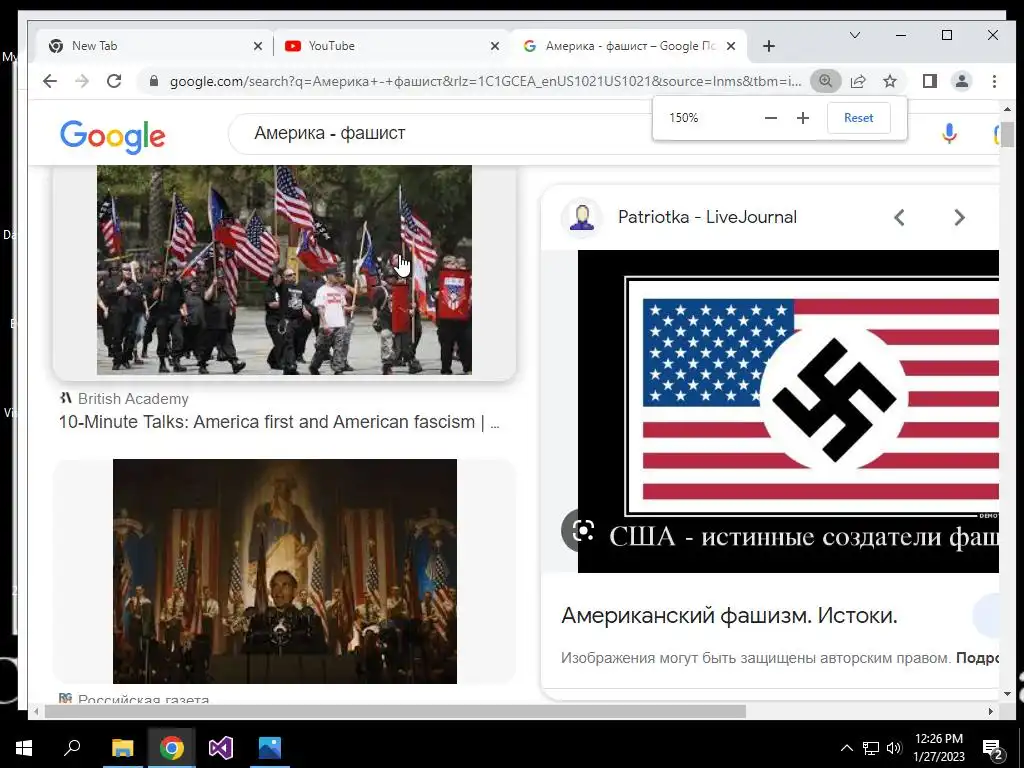View site information padlock icon
Image resolution: width=1024 pixels, height=768 pixels.
click(x=154, y=81)
